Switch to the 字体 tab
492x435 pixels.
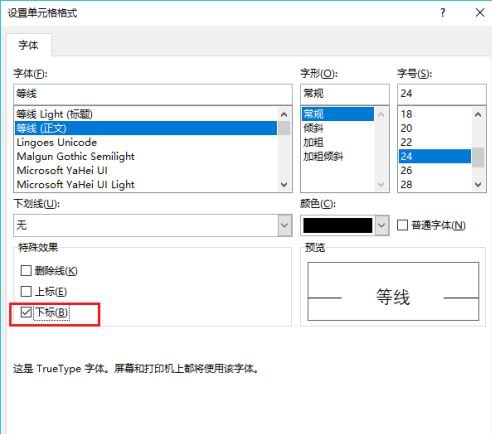pos(29,45)
